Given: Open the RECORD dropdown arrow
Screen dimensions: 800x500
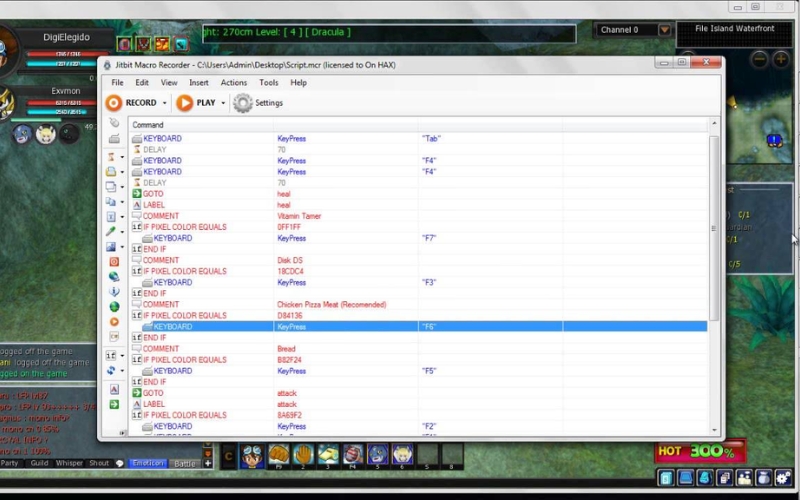Looking at the screenshot, I should coord(164,103).
